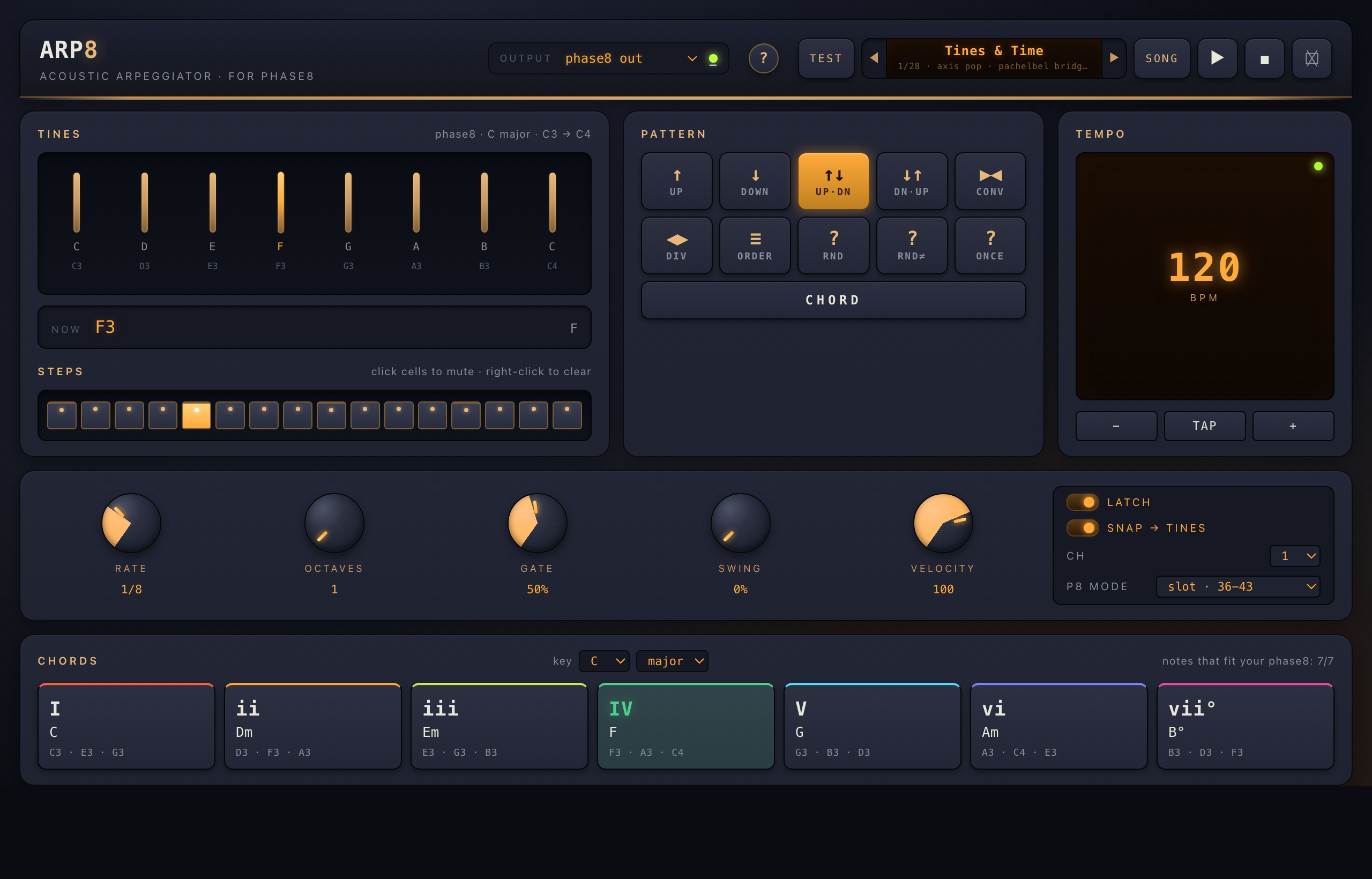Screen dimensions: 1372x879
Task: Select the vi chord Am card
Action: [1058, 726]
